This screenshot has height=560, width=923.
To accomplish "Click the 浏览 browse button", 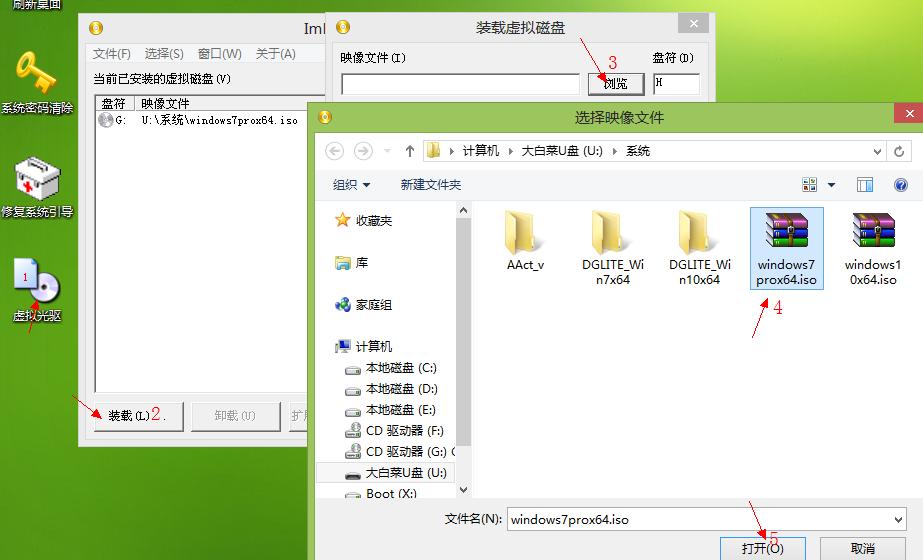I will pos(616,84).
